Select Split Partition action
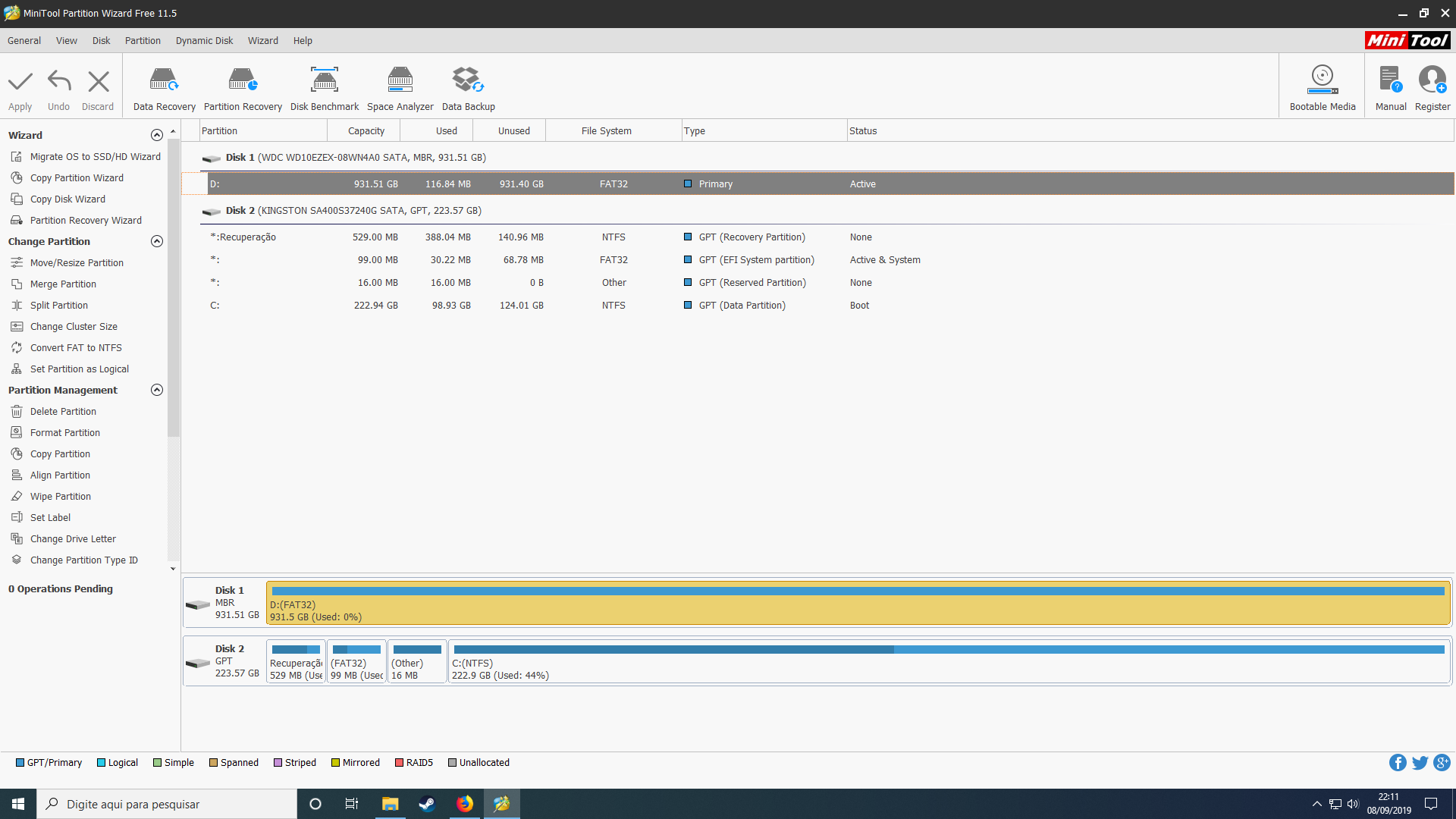1456x819 pixels. point(49,306)
